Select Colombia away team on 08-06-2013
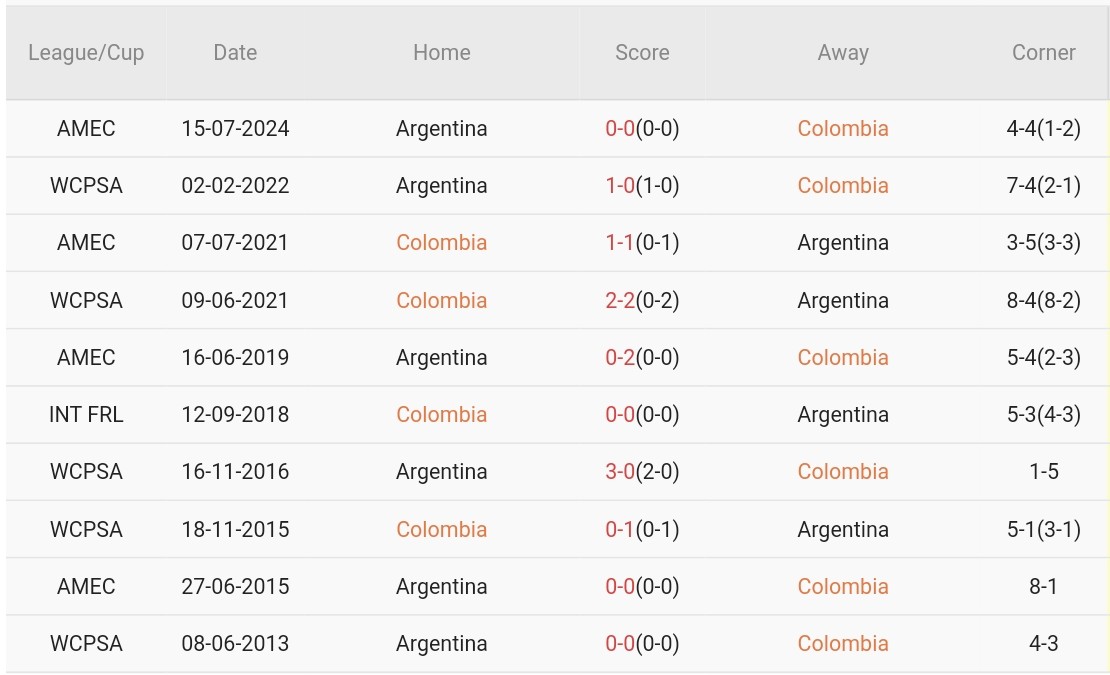Image resolution: width=1110 pixels, height=675 pixels. click(x=843, y=644)
